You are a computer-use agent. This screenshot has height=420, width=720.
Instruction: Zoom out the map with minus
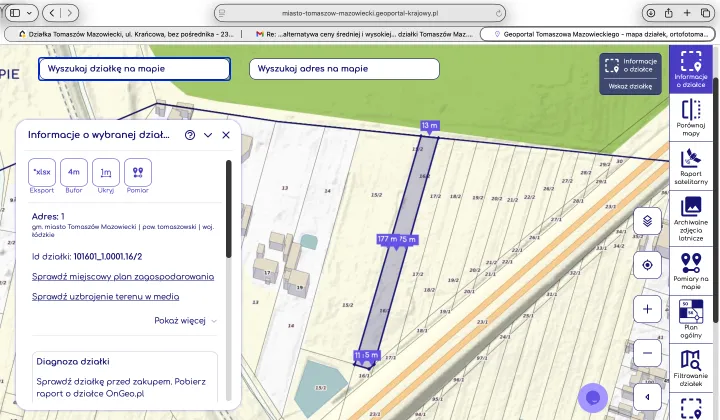pos(647,353)
